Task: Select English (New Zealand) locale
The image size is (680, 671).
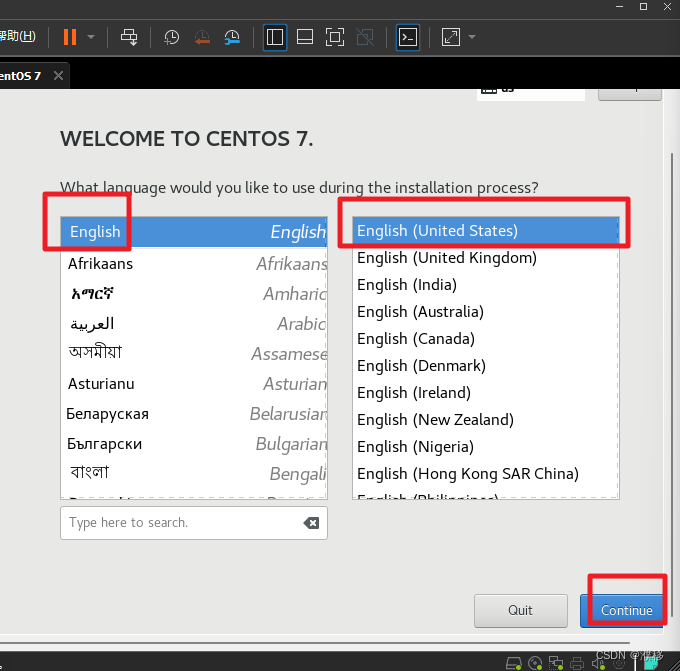Action: [486, 420]
